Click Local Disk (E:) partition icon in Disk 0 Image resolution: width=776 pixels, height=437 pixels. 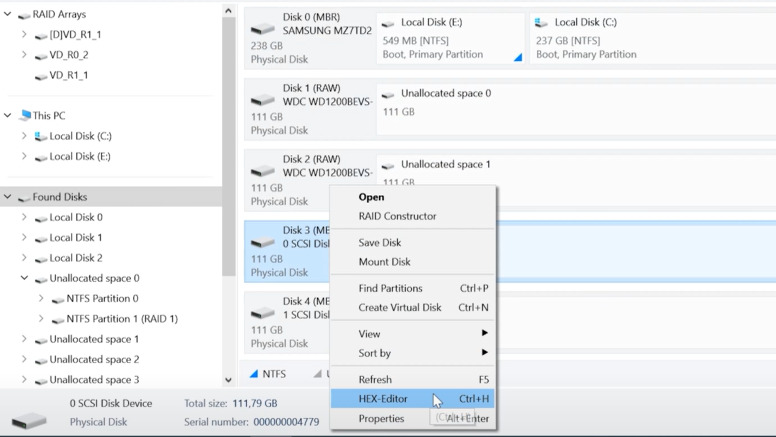(388, 23)
